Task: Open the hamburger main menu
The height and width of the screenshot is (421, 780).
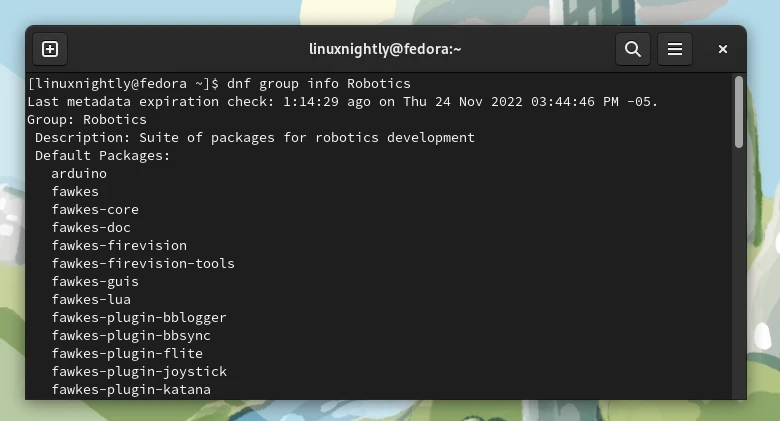Action: coord(675,49)
